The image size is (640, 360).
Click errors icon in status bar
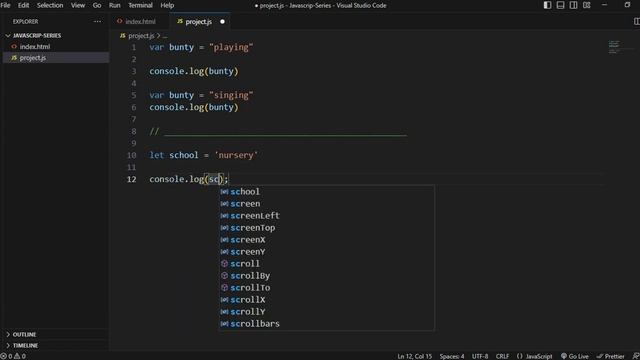[x=4, y=356]
